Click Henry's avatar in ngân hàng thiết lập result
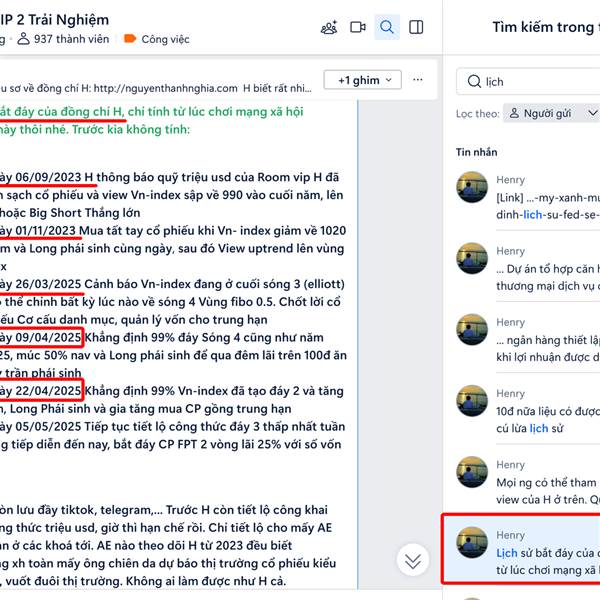The width and height of the screenshot is (600, 600). point(472,330)
